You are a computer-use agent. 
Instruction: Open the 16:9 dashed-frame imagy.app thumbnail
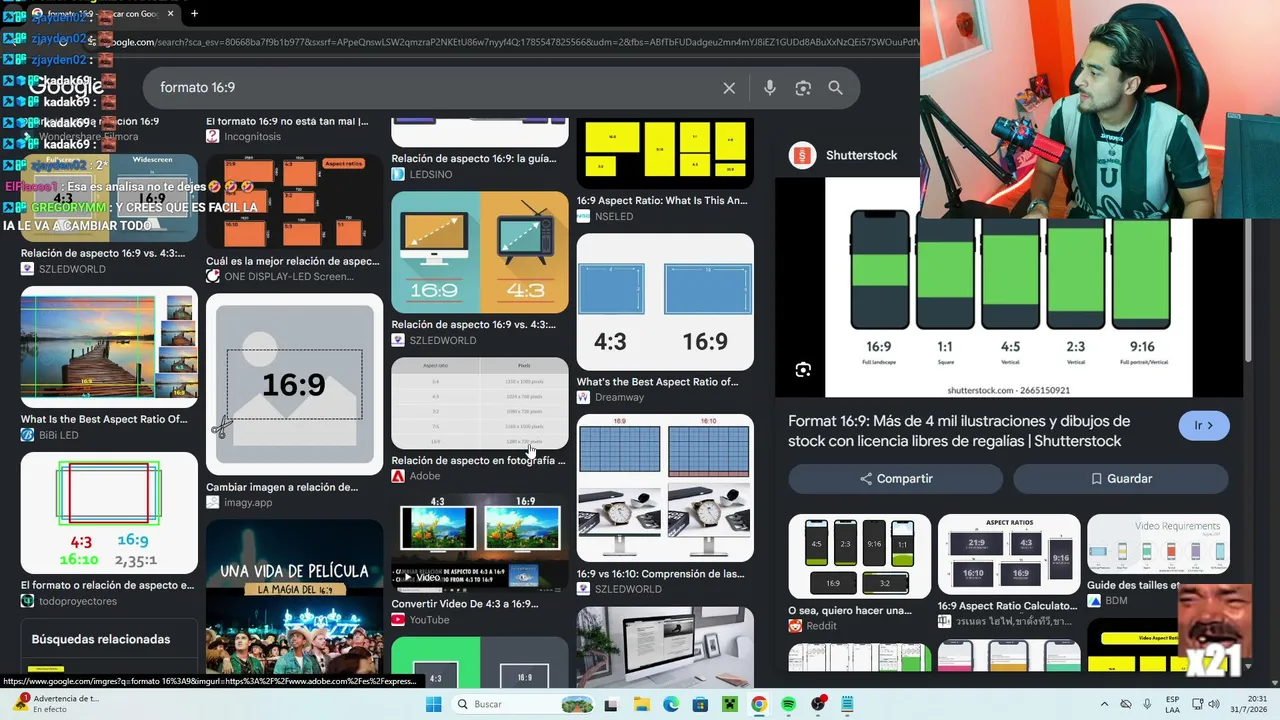pos(294,384)
